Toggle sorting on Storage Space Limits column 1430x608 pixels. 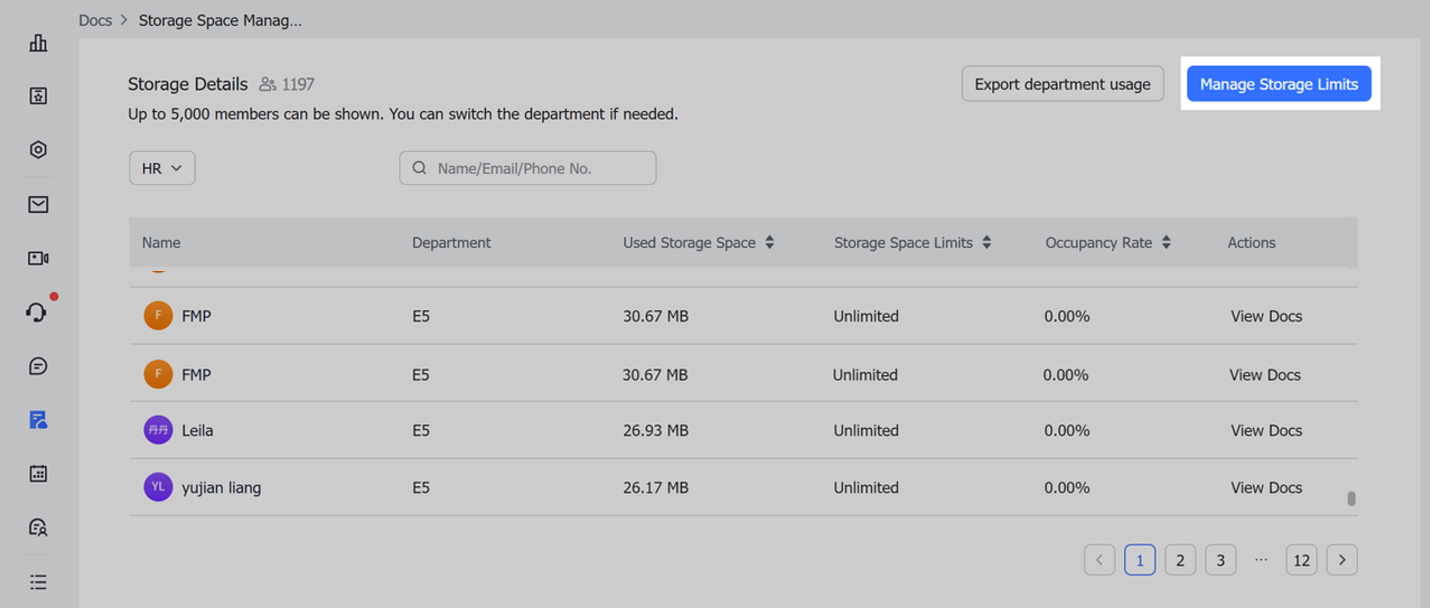tap(987, 242)
